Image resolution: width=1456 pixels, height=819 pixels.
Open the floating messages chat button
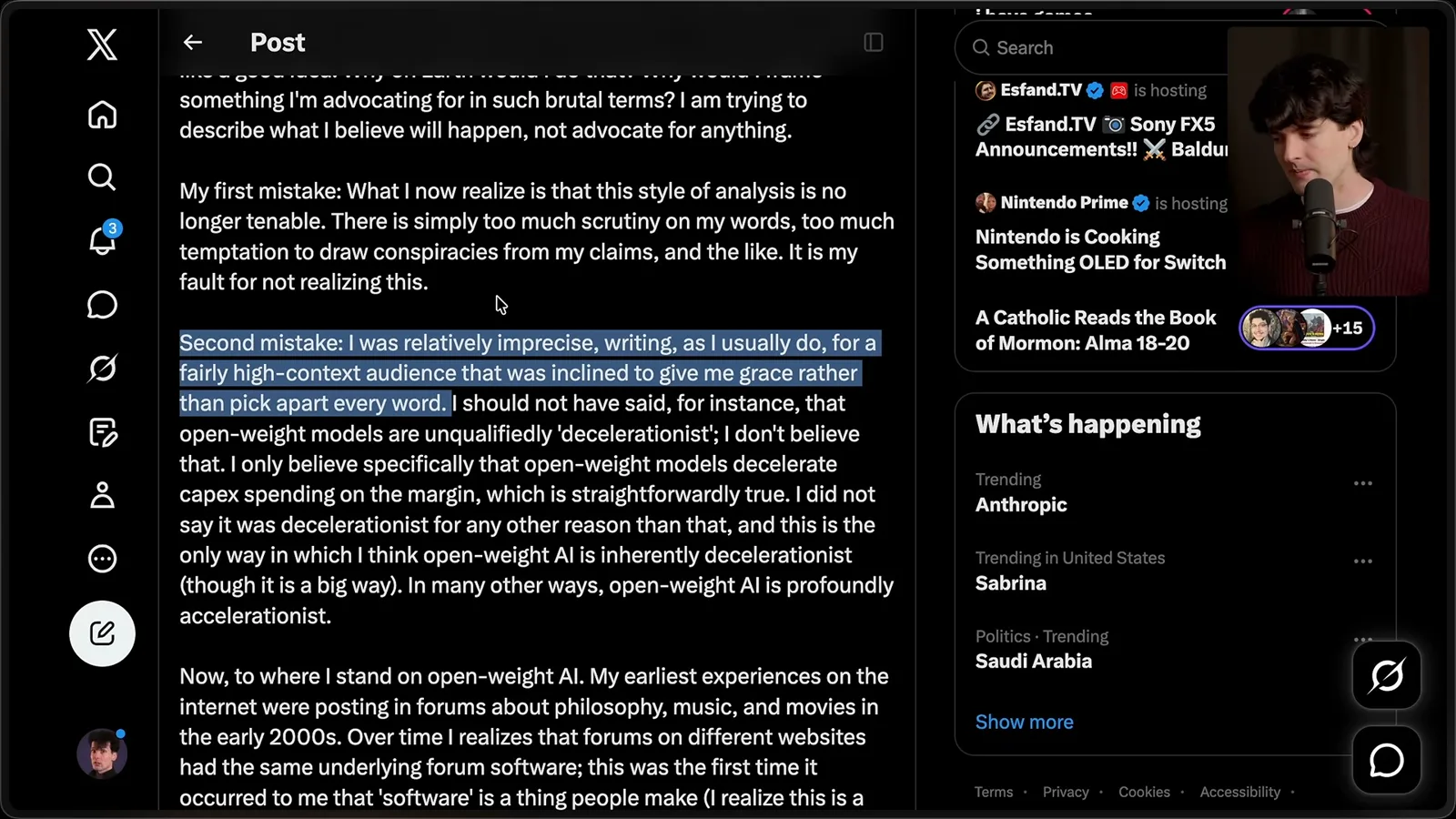click(1387, 760)
